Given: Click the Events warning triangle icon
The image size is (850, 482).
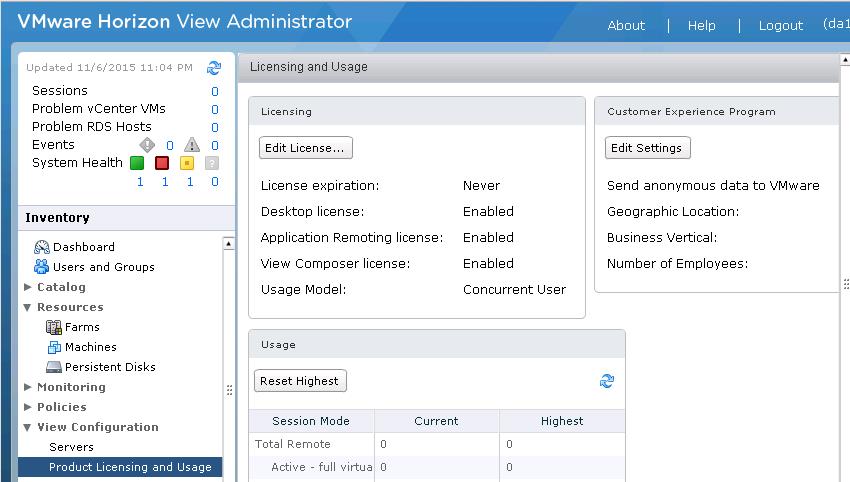Looking at the screenshot, I should [x=191, y=145].
